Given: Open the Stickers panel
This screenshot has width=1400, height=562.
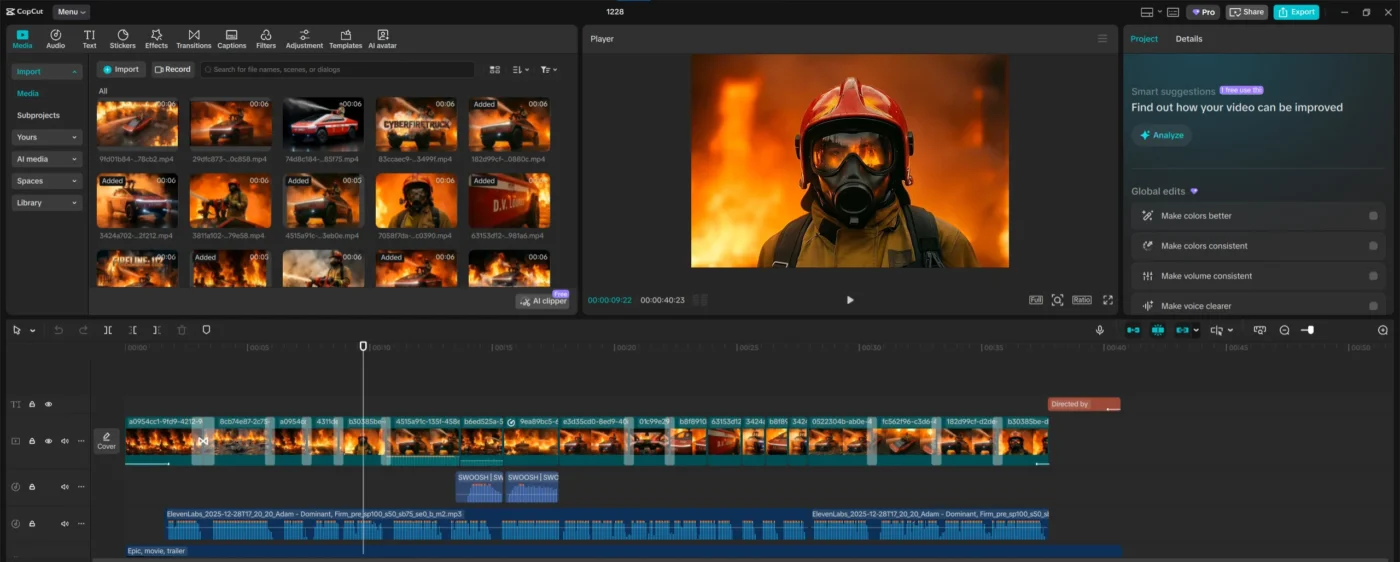Looking at the screenshot, I should (x=122, y=39).
